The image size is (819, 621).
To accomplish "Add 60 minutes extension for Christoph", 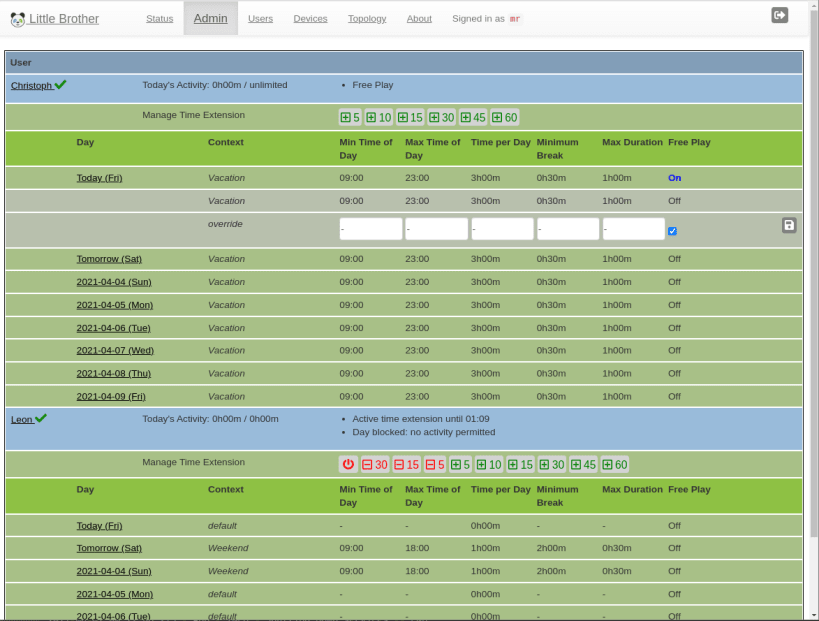I will 505,118.
